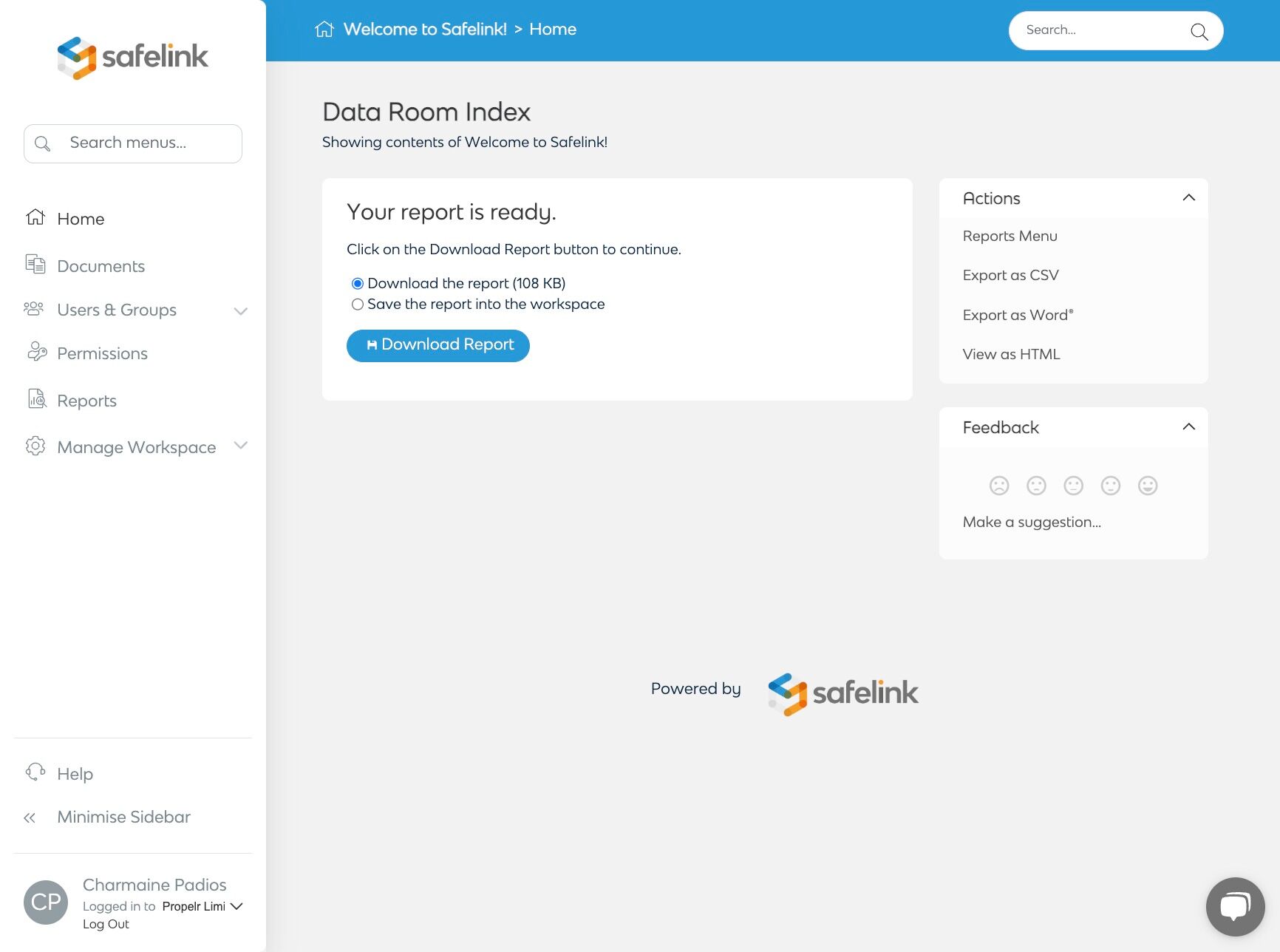Click the Help headset icon
1280x952 pixels.
click(x=35, y=772)
